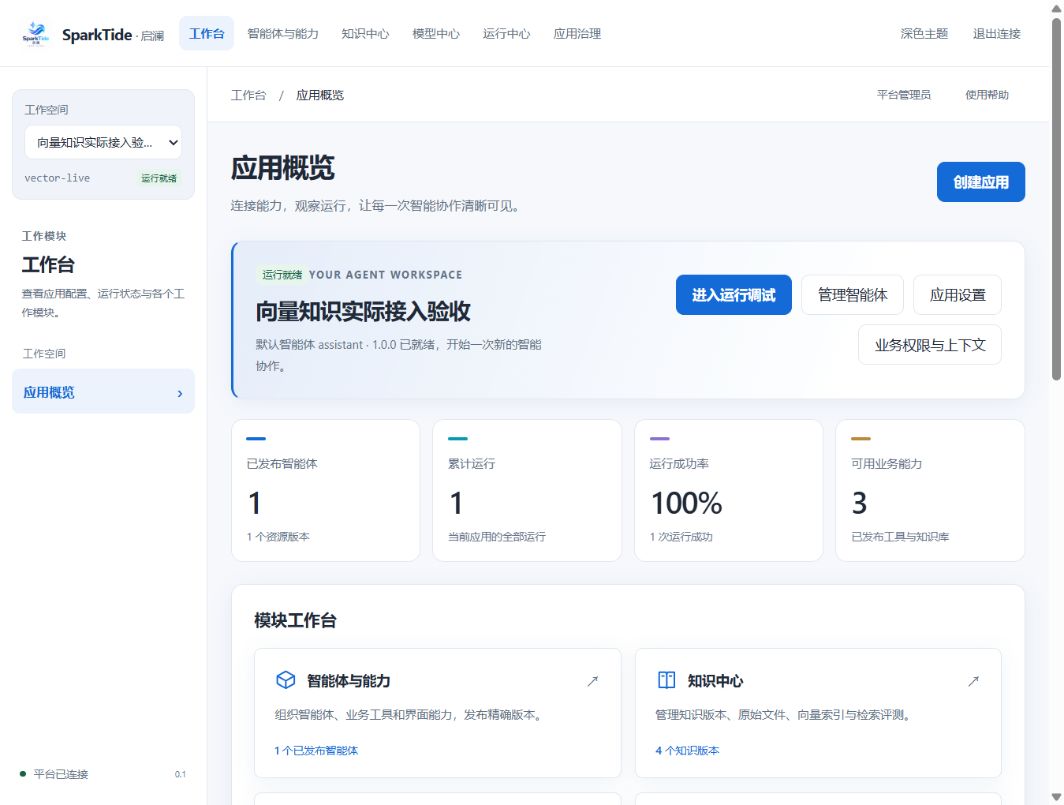Click the 运行成功率 100% card
1064x805 pixels.
click(x=729, y=490)
